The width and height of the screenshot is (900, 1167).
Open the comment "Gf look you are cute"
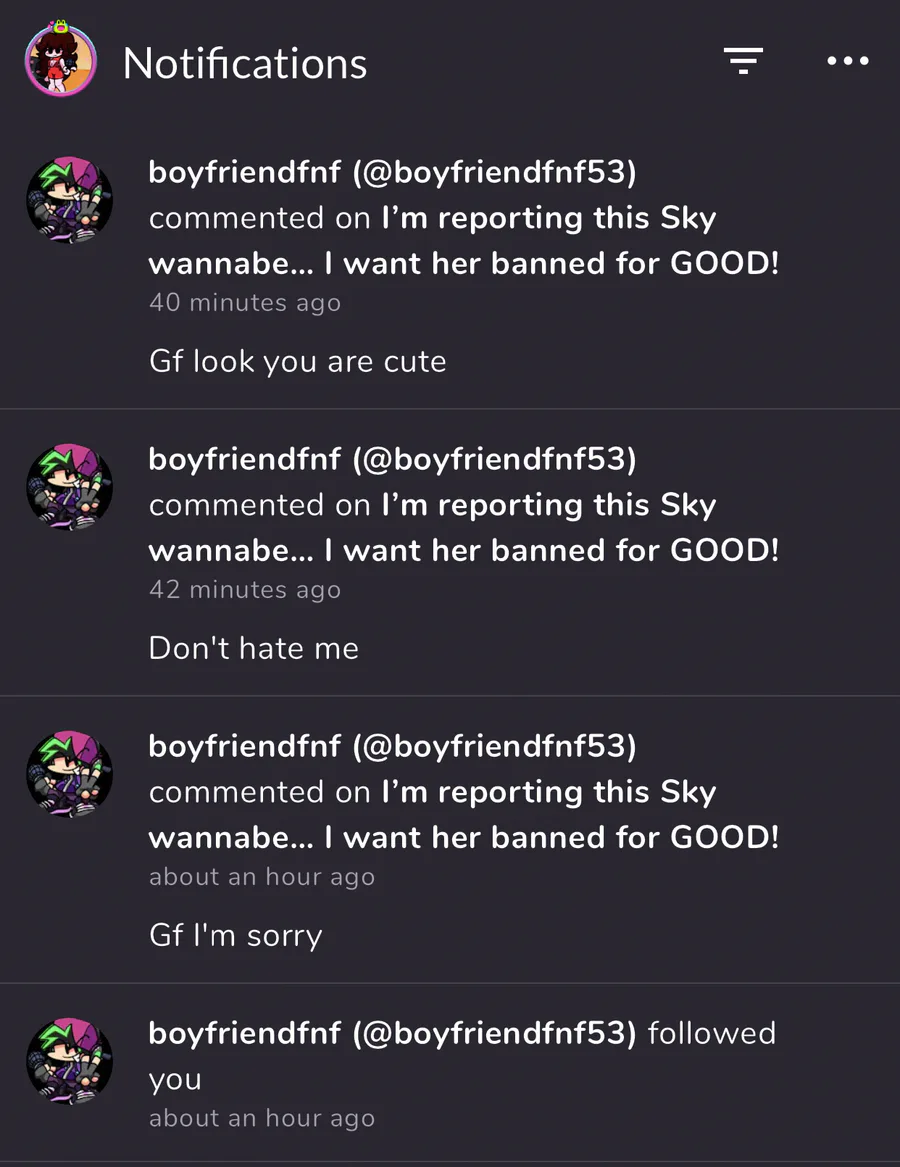pos(298,362)
